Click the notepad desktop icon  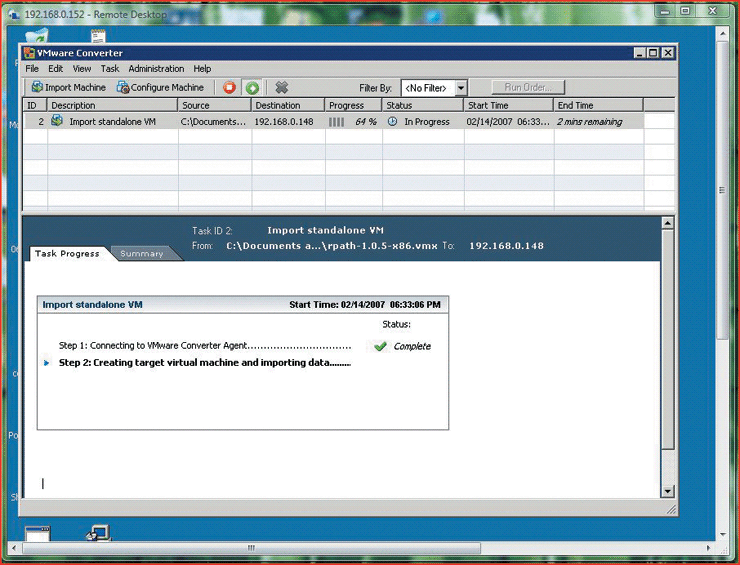pos(98,36)
